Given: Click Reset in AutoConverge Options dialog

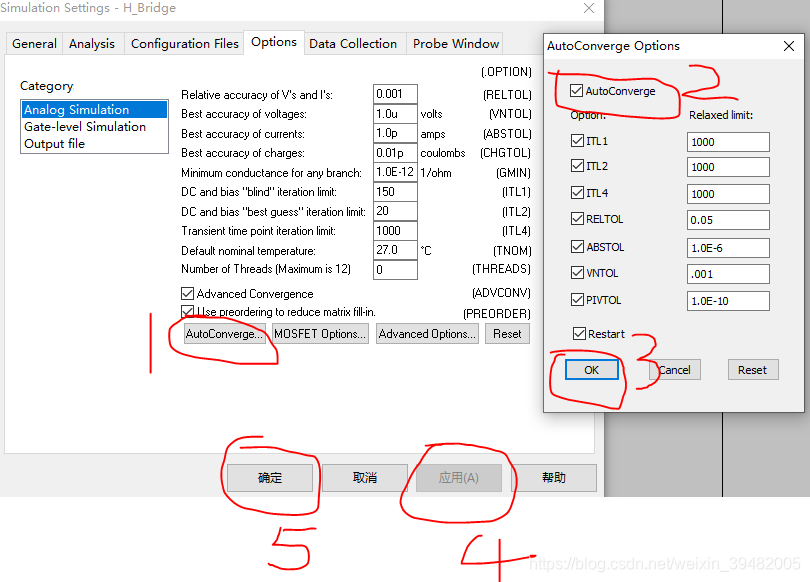Looking at the screenshot, I should point(753,370).
